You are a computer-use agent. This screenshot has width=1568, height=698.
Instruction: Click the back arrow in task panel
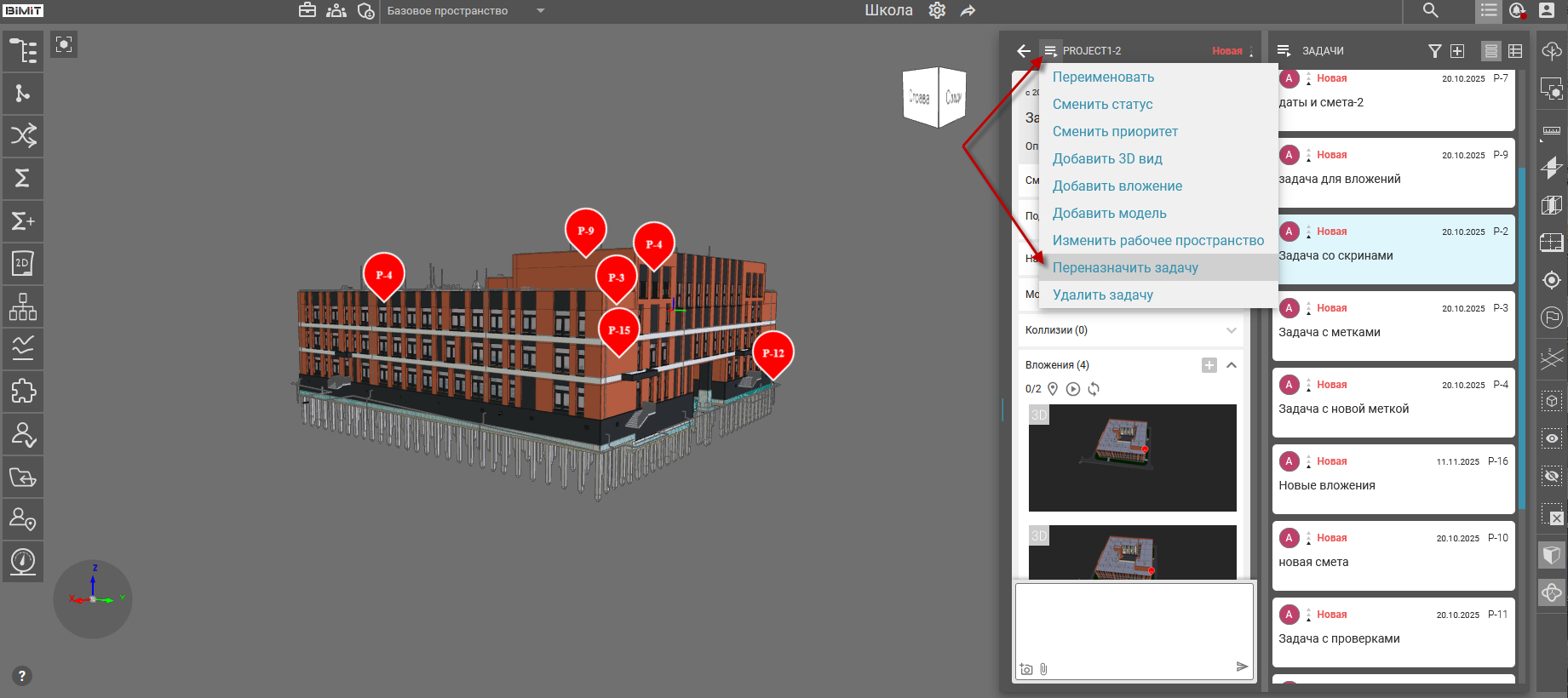[x=1024, y=51]
